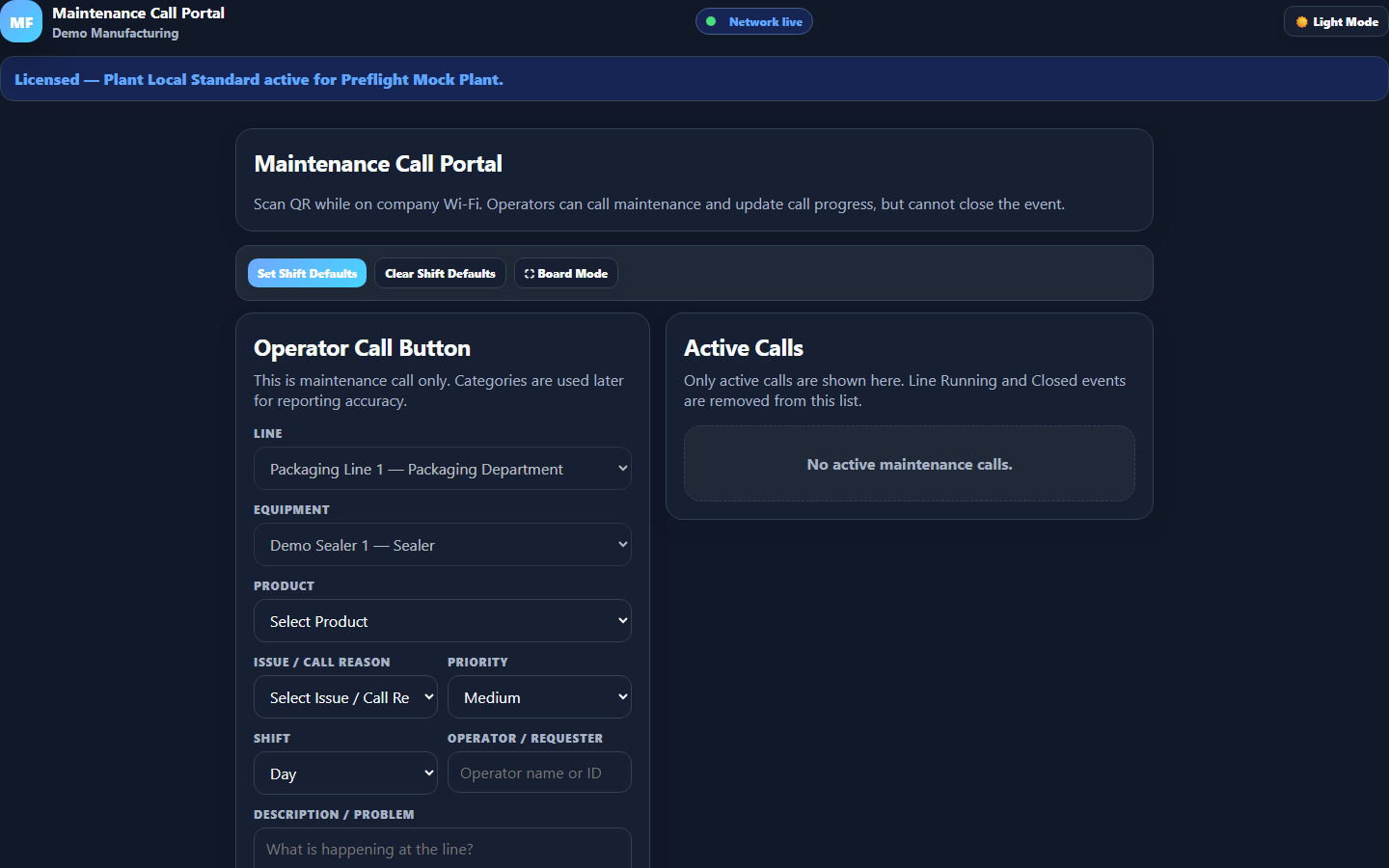Open the Equipment dropdown showing Demo Sealer 1

(443, 545)
